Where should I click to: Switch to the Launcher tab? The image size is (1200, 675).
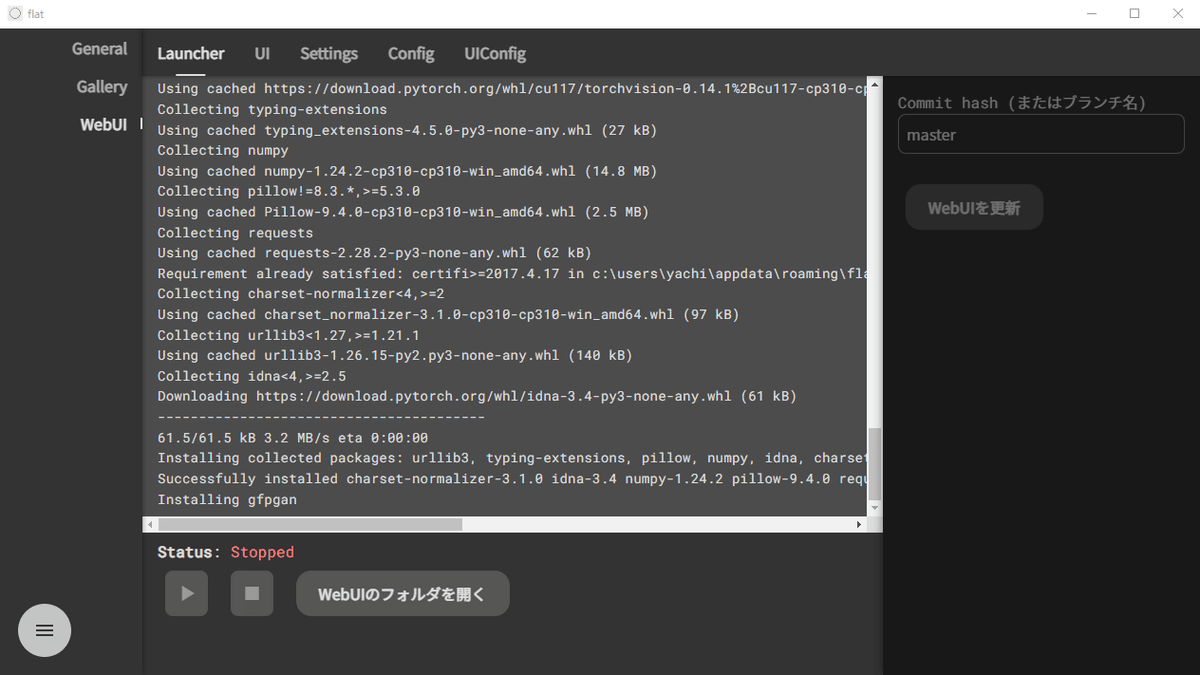190,54
